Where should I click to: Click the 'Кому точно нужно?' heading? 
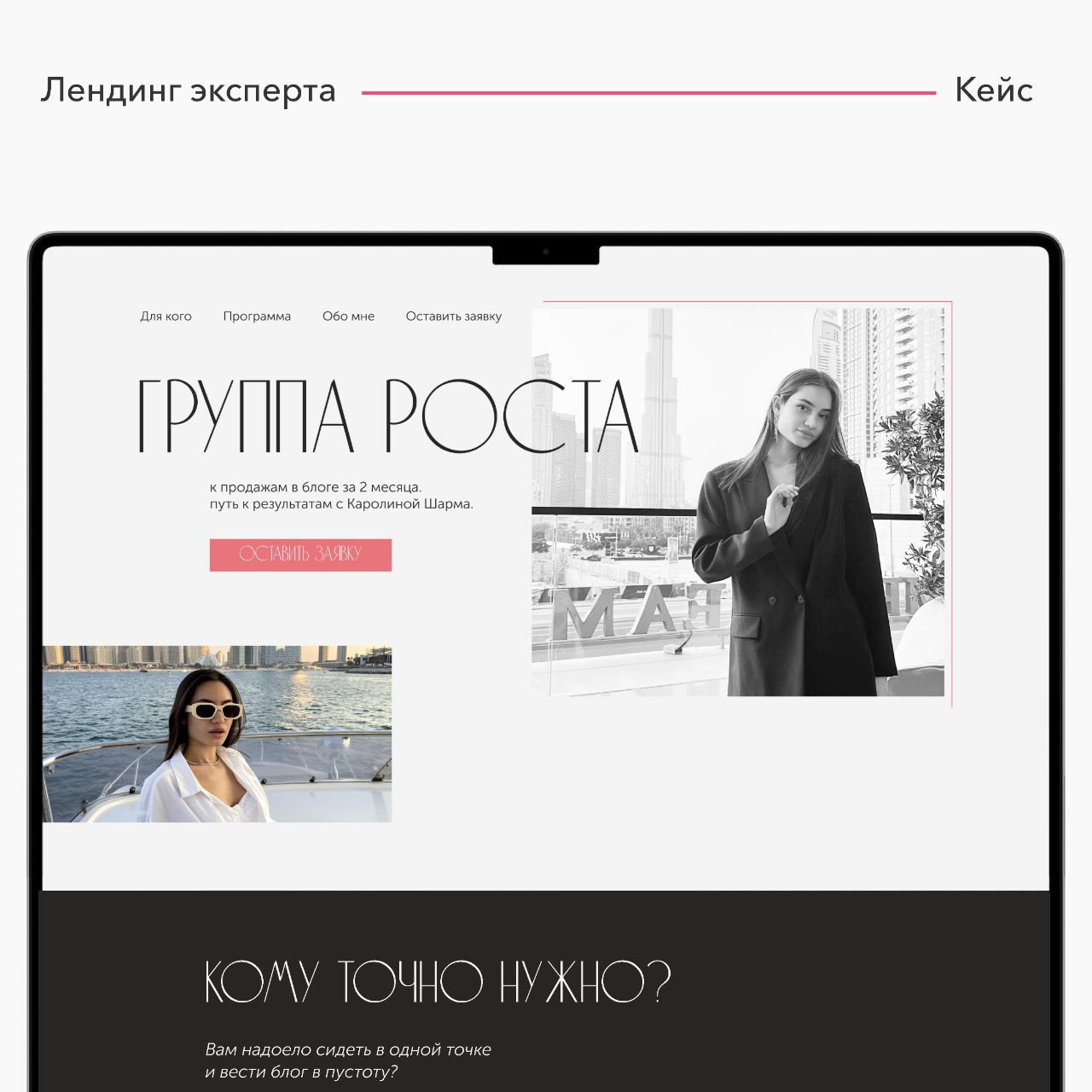[438, 982]
